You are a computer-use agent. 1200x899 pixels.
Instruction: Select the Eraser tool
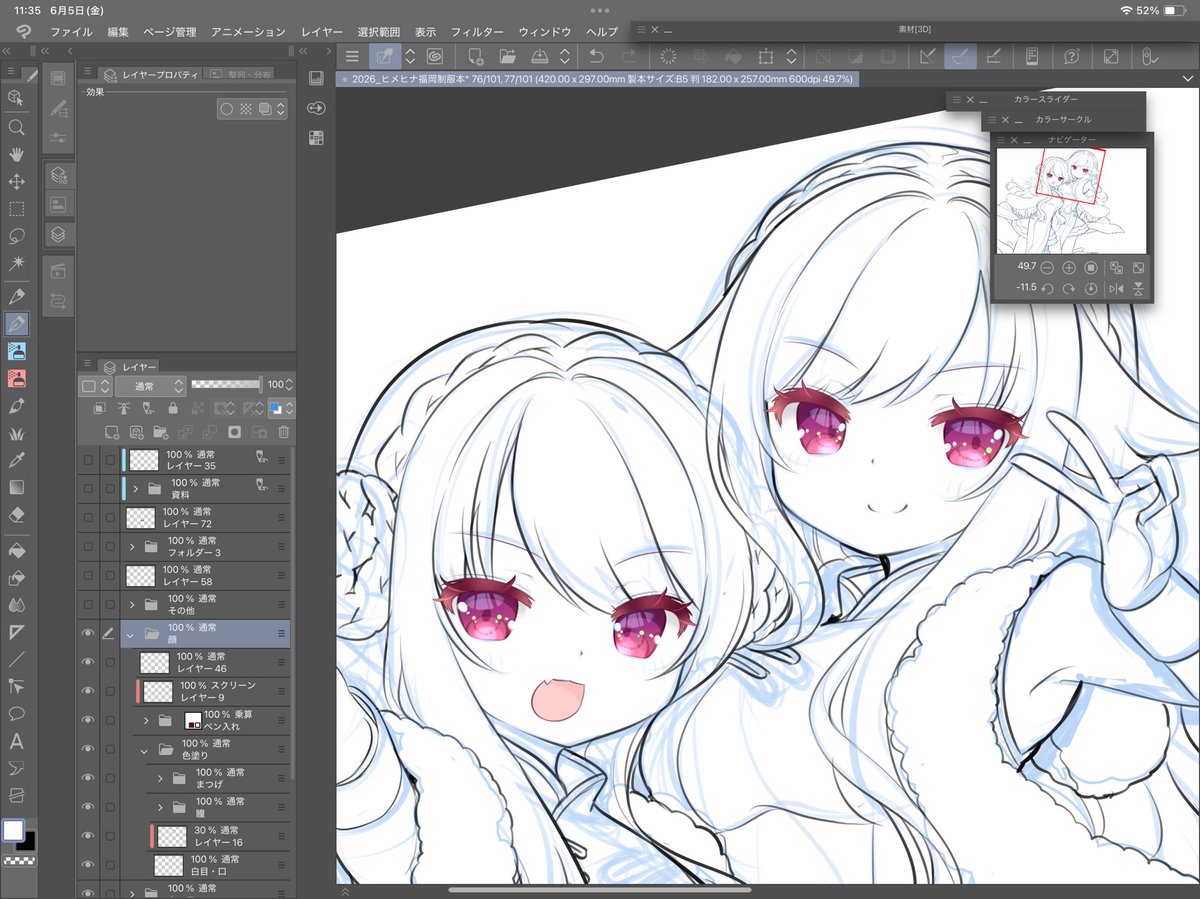16,514
